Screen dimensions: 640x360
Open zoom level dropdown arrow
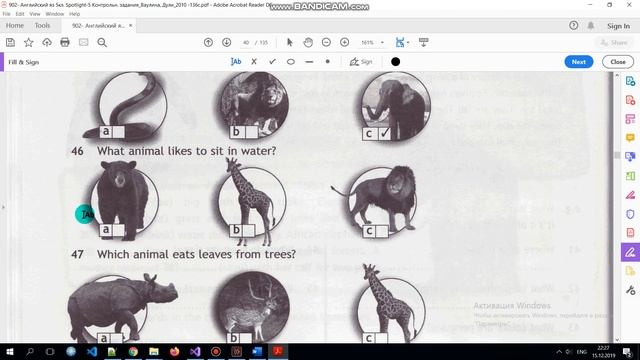[x=382, y=42]
